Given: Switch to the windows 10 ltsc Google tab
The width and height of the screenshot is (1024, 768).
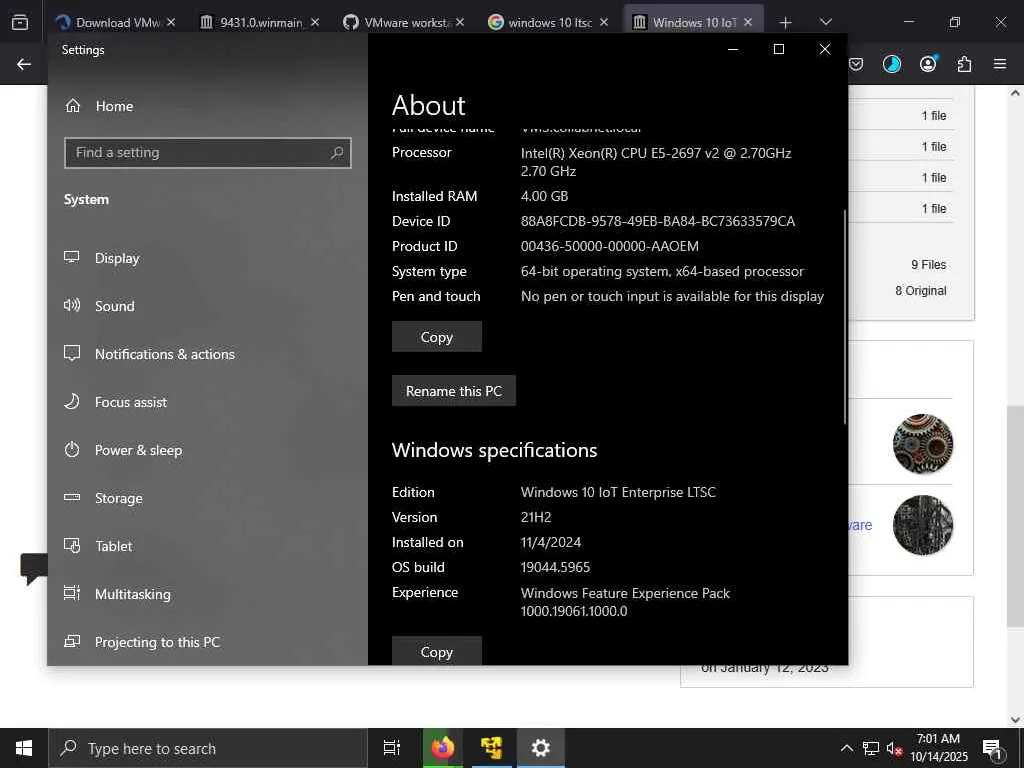Looking at the screenshot, I should [x=549, y=22].
